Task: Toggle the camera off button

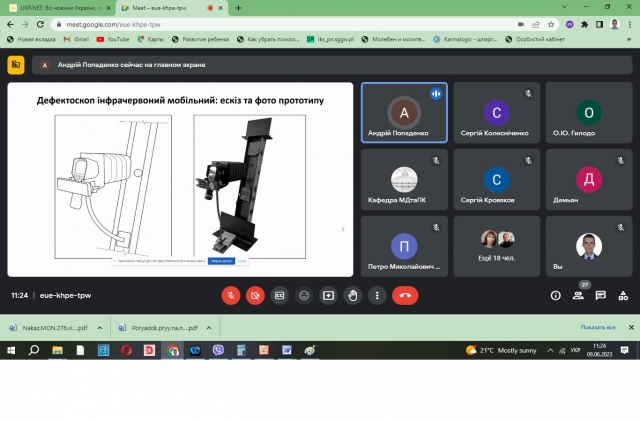Action: pos(255,295)
